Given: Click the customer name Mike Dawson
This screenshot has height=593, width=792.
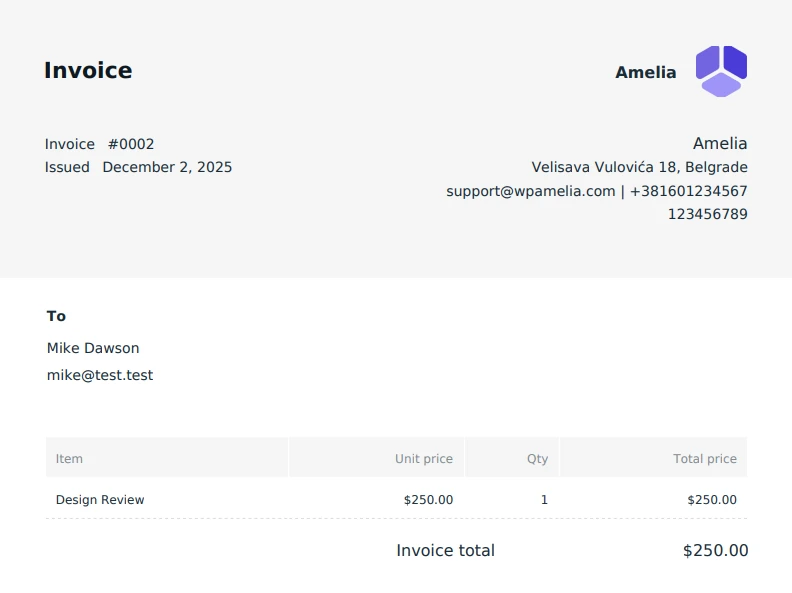Looking at the screenshot, I should 93,348.
